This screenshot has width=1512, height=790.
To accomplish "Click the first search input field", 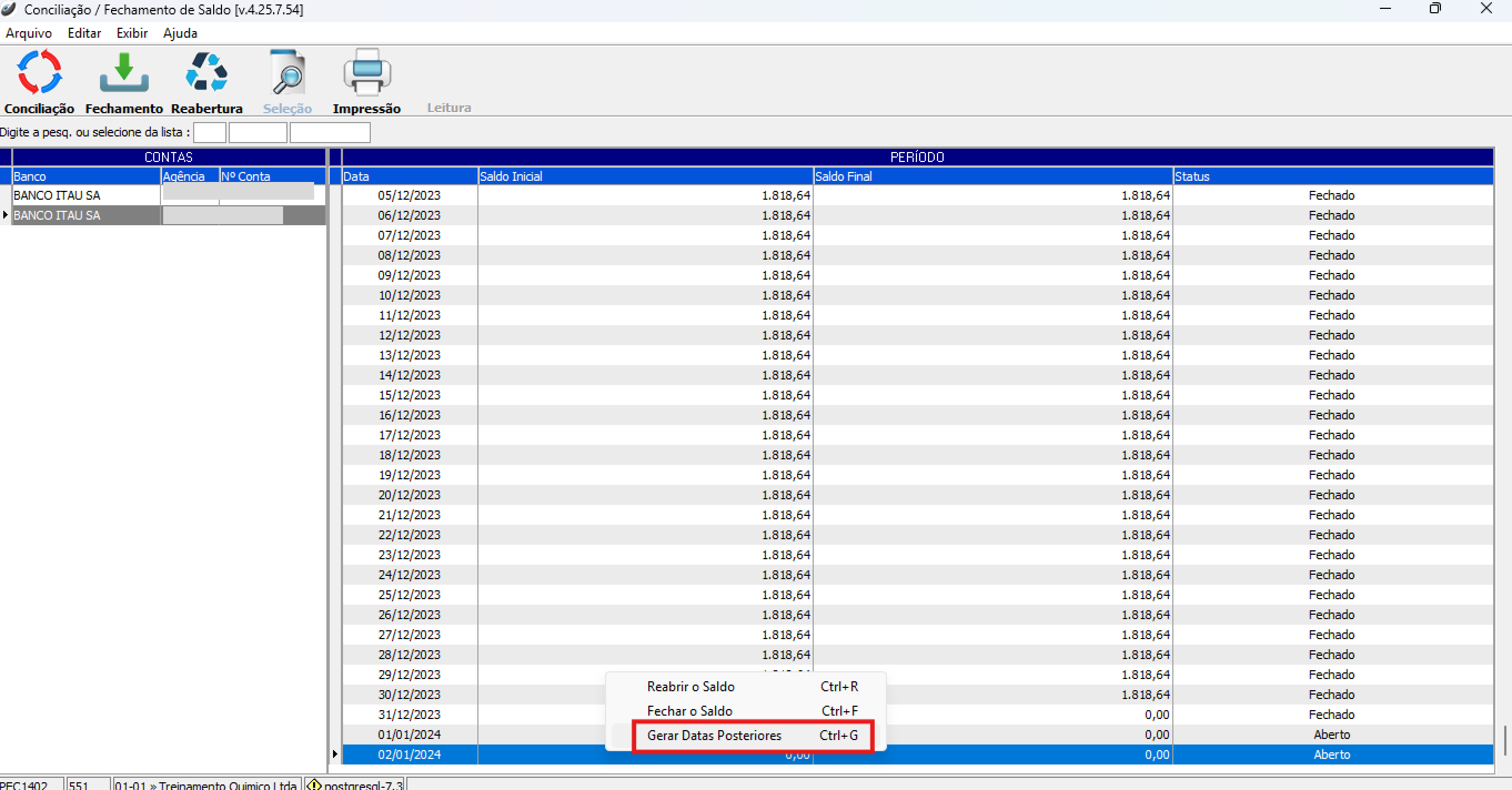I will click(x=210, y=133).
